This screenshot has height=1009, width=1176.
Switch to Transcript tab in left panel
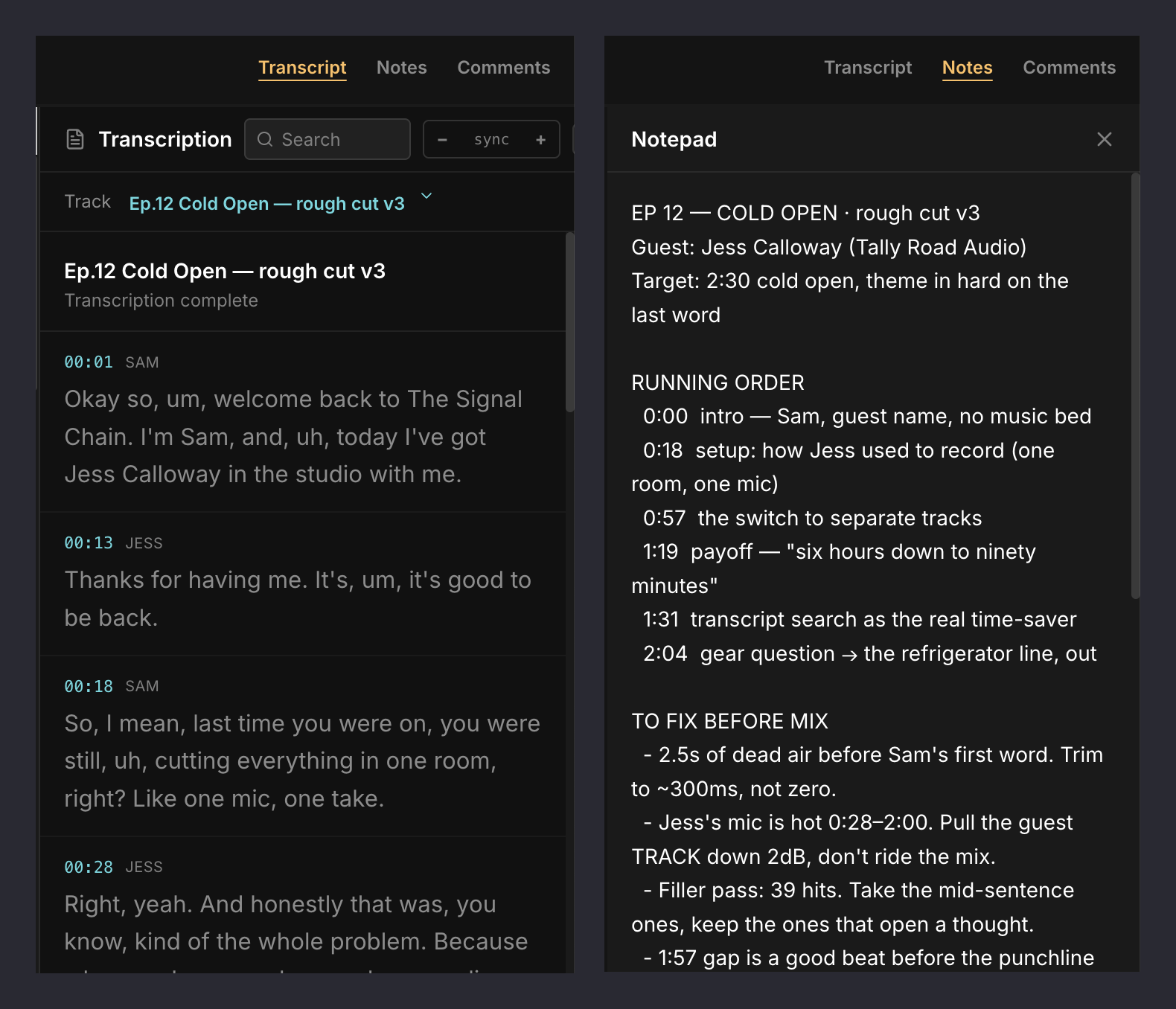pos(302,68)
